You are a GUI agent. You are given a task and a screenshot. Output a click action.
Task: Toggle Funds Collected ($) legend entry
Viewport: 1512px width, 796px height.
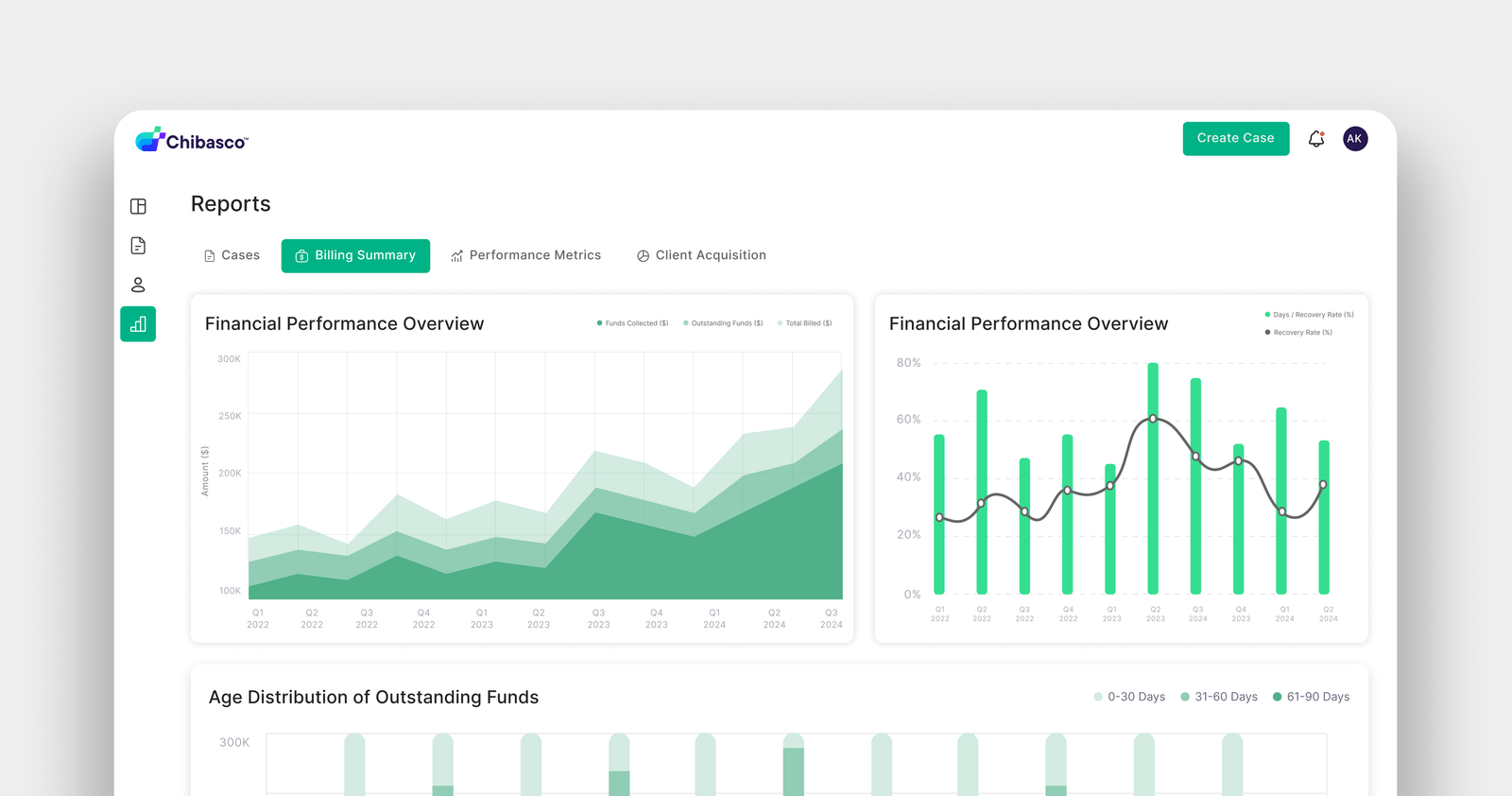pos(632,323)
